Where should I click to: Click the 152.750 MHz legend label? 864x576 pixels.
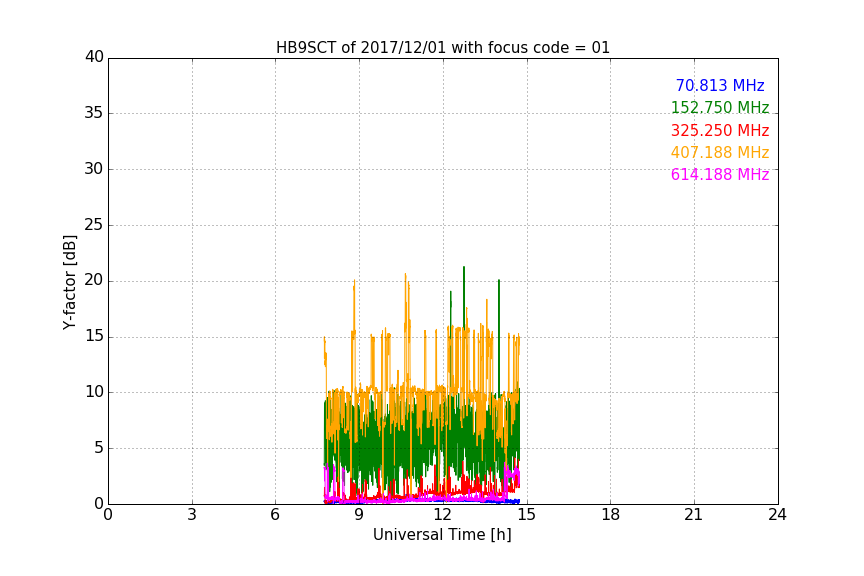point(720,107)
